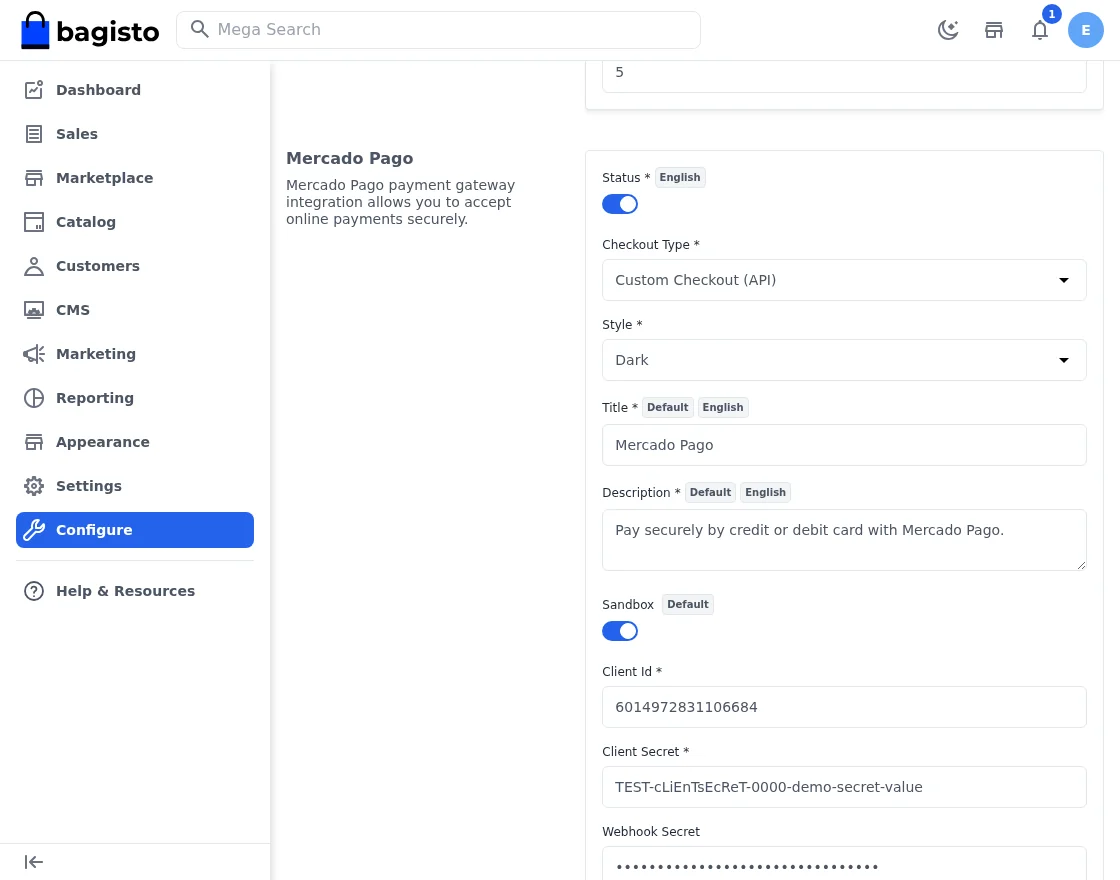Viewport: 1120px width, 880px height.
Task: Disable the Mercado Pago Status toggle
Action: tap(619, 204)
